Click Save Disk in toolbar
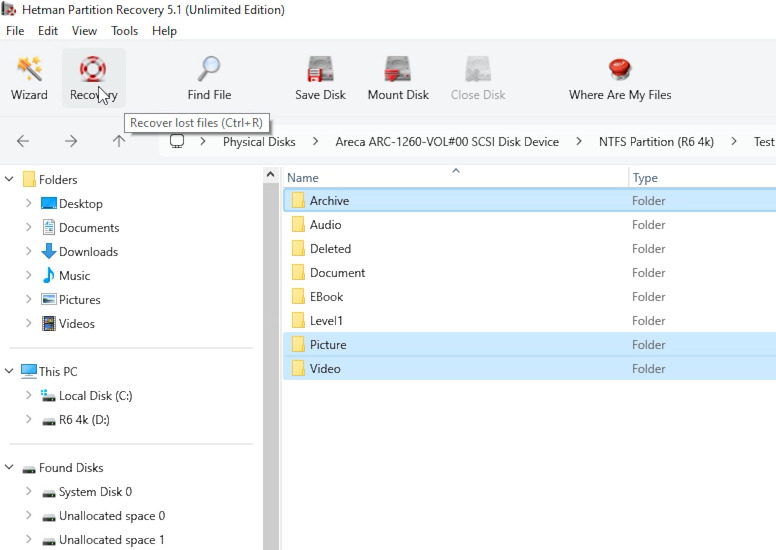Screen dimensions: 776x550 pyautogui.click(x=320, y=78)
